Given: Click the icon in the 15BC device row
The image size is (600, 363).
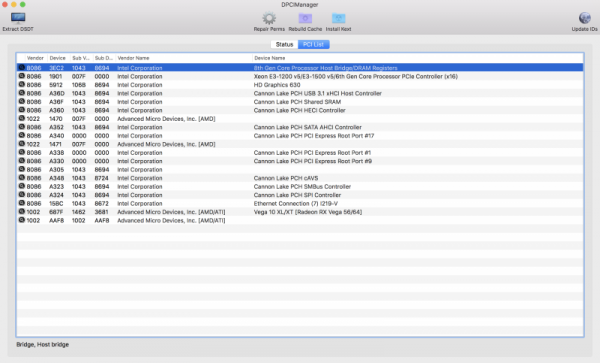Looking at the screenshot, I should pos(22,203).
